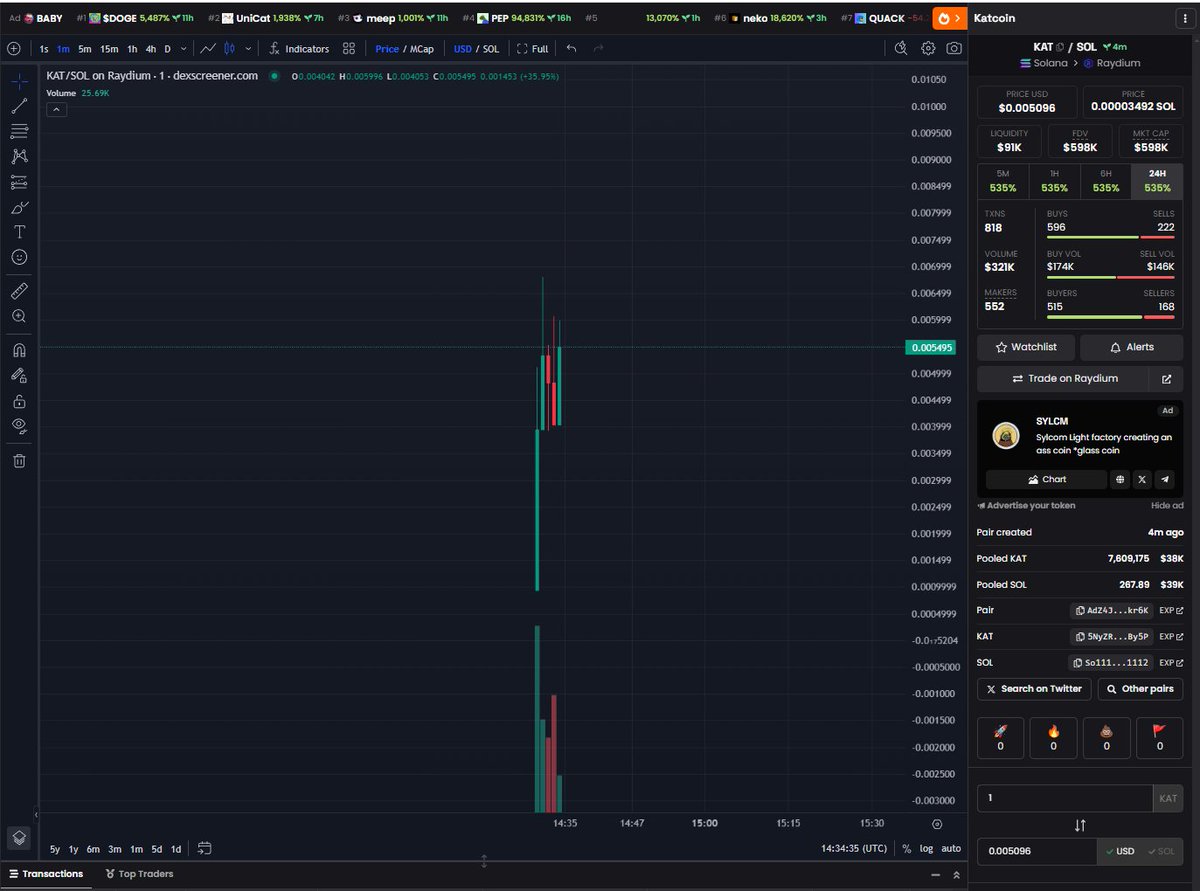
Task: Open the Katcoin three-dot options menu
Action: tap(1185, 18)
